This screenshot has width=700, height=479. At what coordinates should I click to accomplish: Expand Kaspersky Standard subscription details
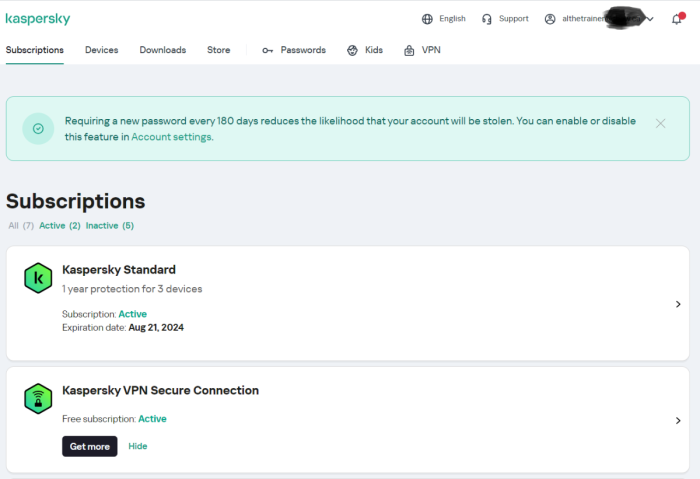(678, 304)
